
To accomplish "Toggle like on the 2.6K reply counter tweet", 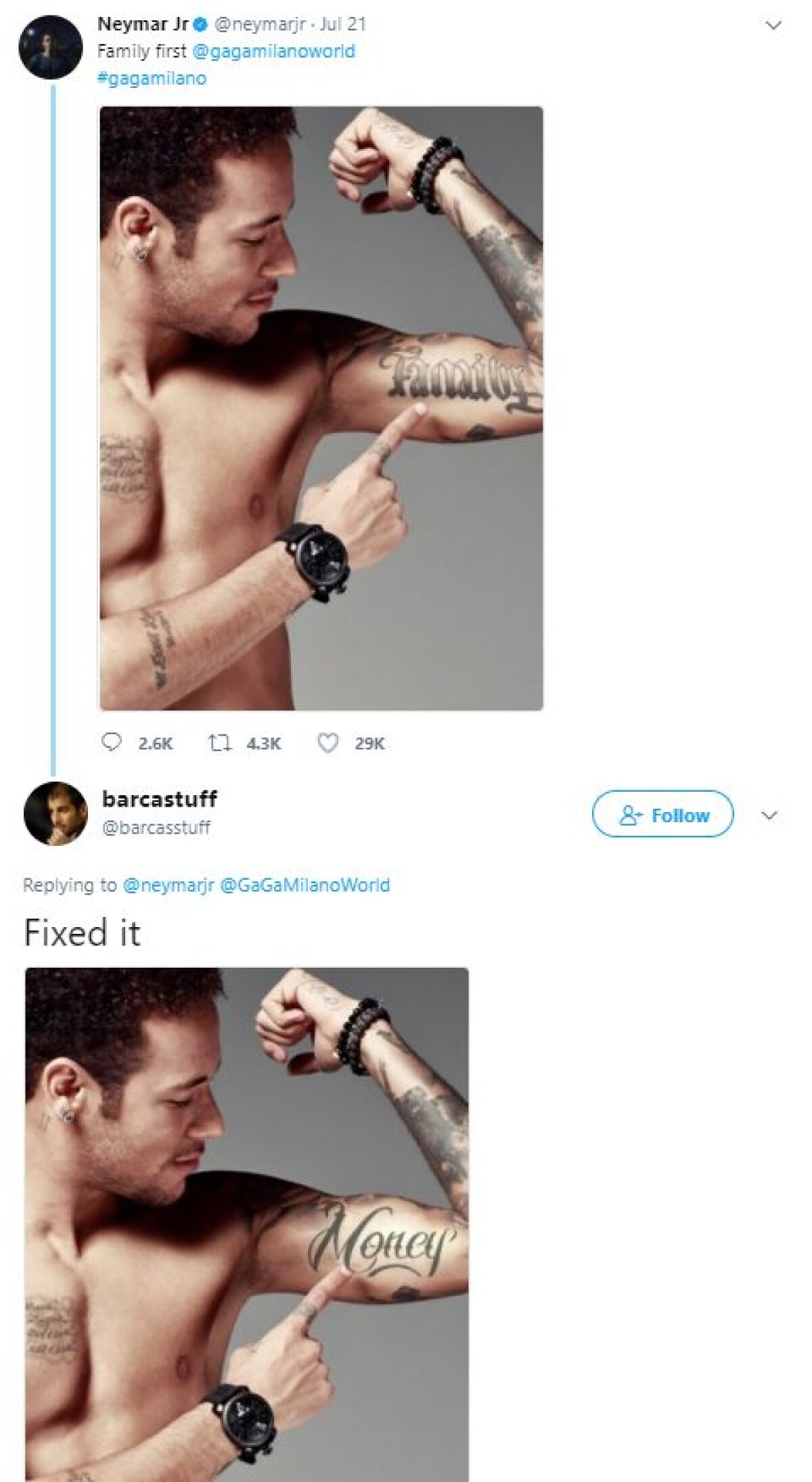I will (x=329, y=744).
